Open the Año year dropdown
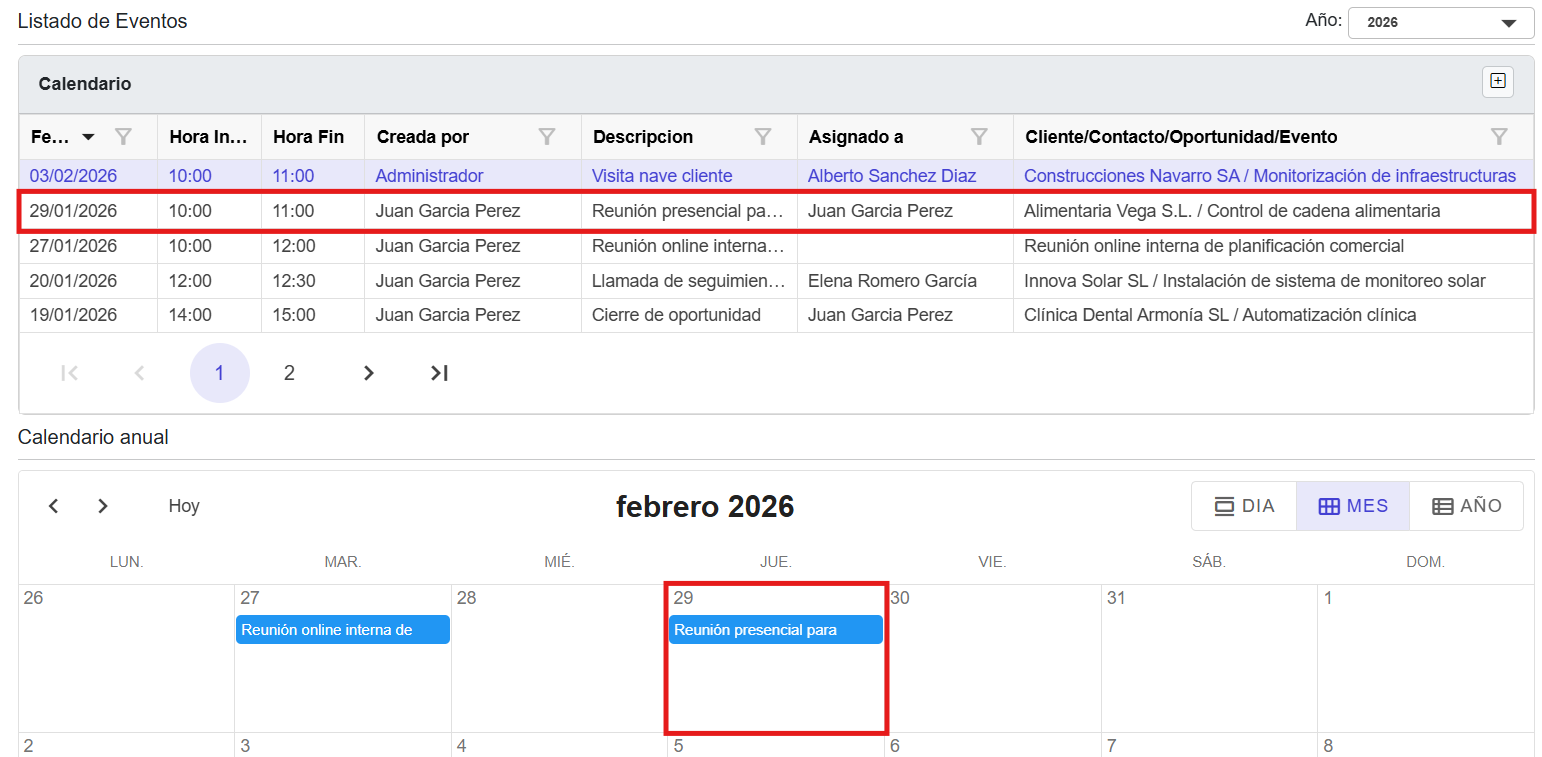Image resolution: width=1542 pixels, height=757 pixels. pyautogui.click(x=1440, y=23)
